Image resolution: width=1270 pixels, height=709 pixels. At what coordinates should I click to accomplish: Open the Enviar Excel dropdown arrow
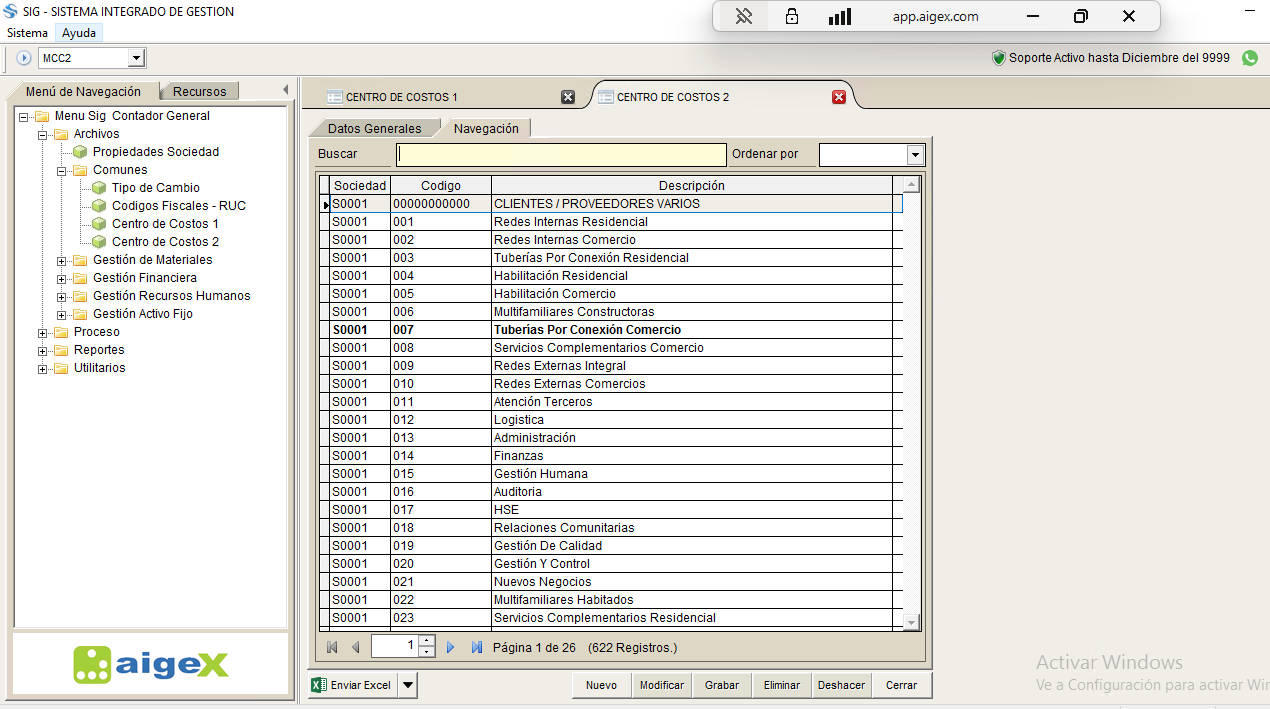click(x=408, y=685)
